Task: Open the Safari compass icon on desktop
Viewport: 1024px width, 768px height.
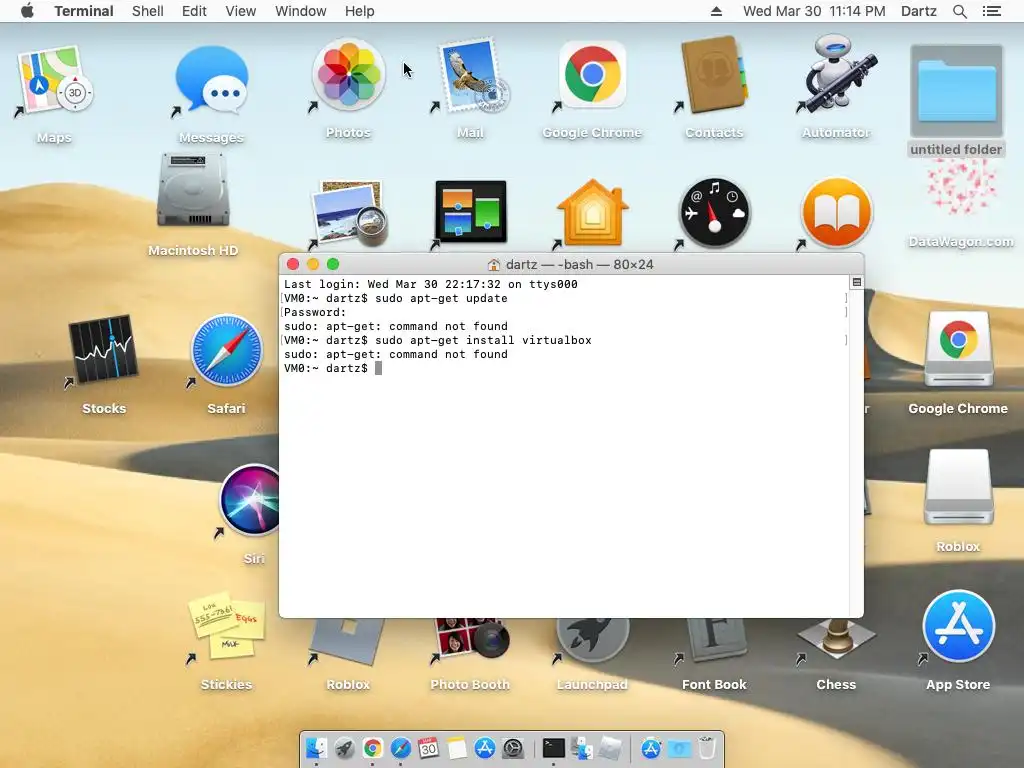Action: (226, 350)
